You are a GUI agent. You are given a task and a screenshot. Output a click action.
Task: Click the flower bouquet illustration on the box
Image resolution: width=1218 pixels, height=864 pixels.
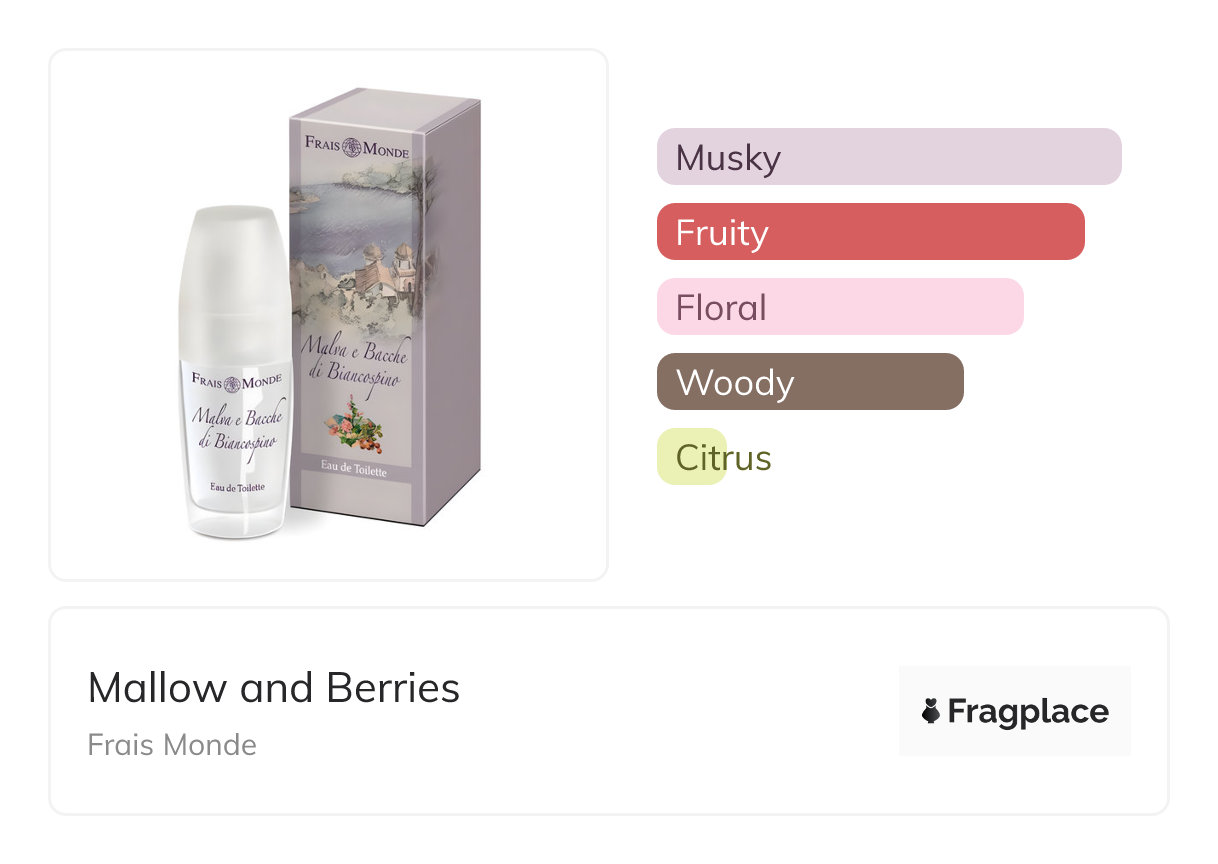click(x=354, y=424)
